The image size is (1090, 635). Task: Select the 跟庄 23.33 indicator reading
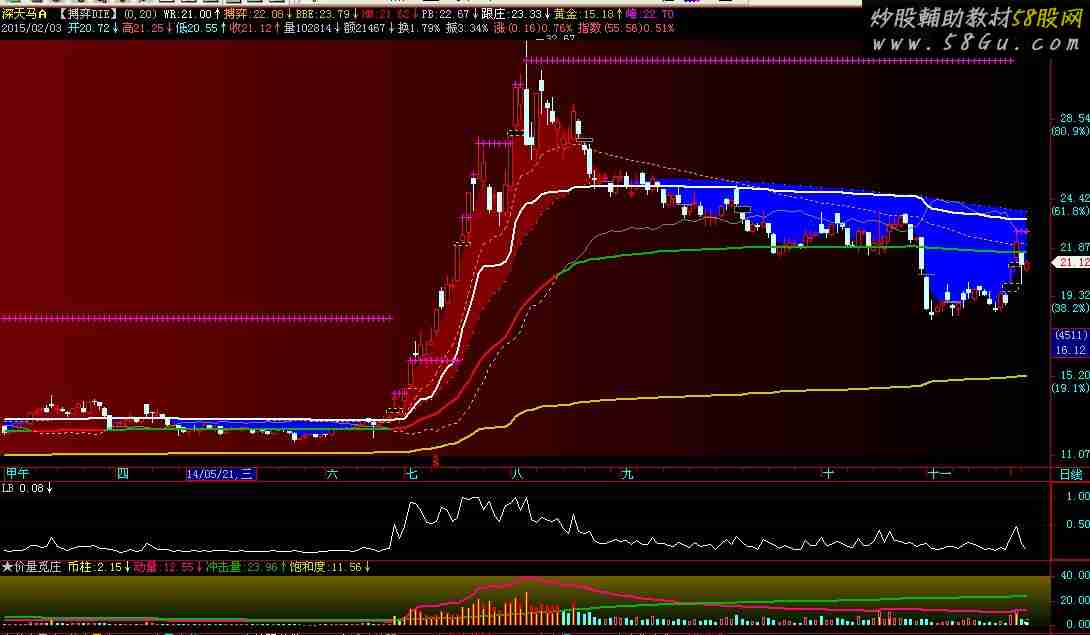pyautogui.click(x=514, y=14)
